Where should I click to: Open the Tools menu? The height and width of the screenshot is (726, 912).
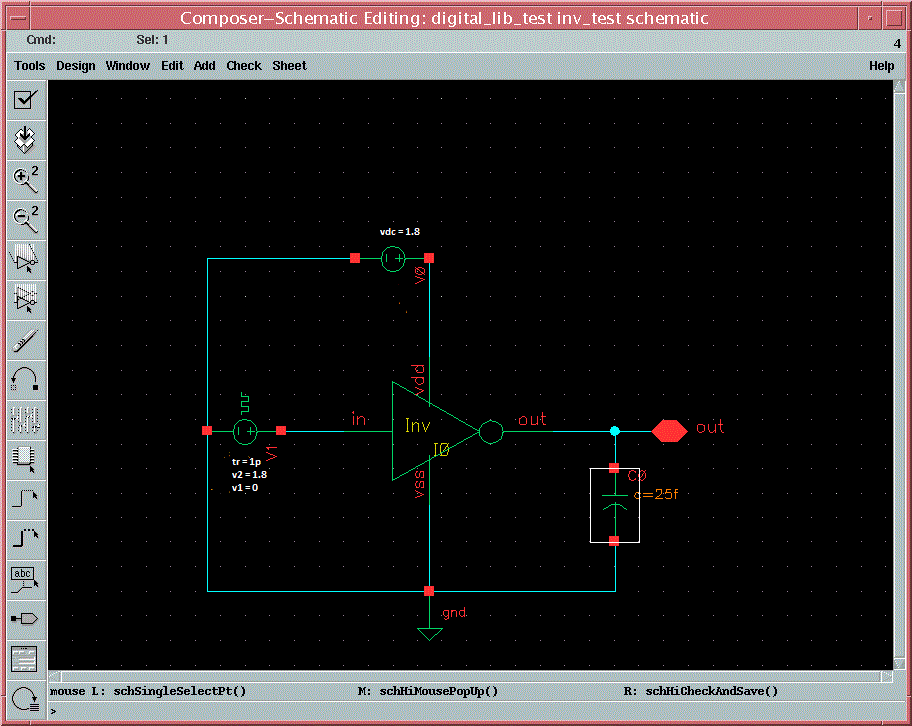30,66
